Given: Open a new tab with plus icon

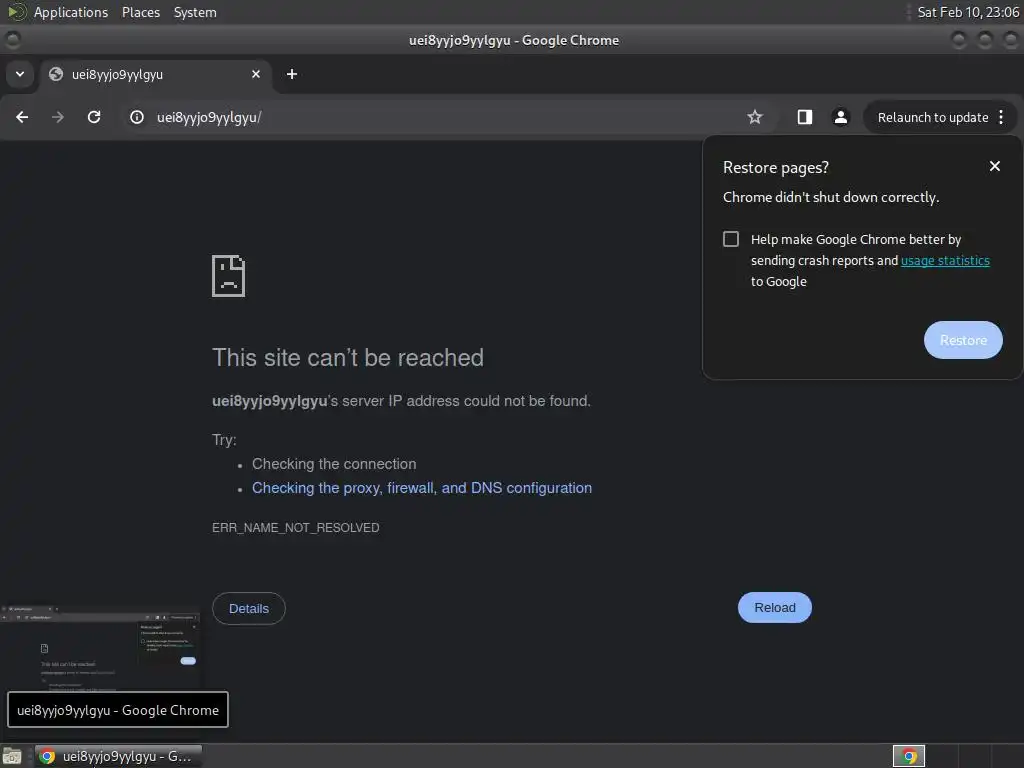Looking at the screenshot, I should [x=292, y=74].
